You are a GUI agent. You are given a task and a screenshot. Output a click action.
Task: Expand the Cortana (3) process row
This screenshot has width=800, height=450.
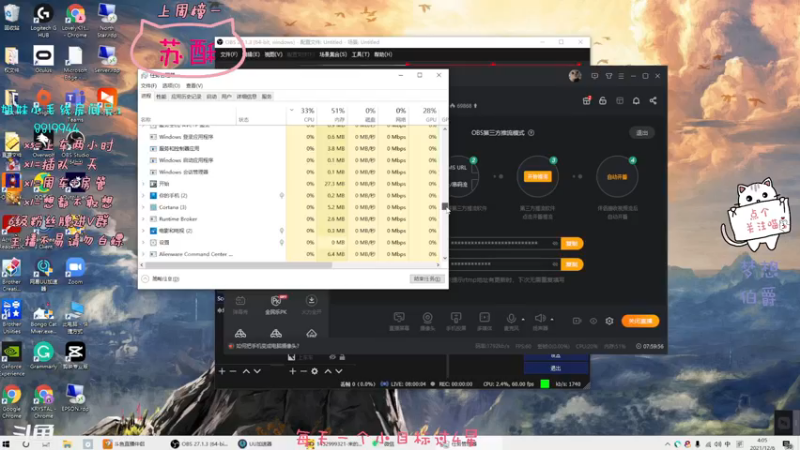click(x=143, y=207)
